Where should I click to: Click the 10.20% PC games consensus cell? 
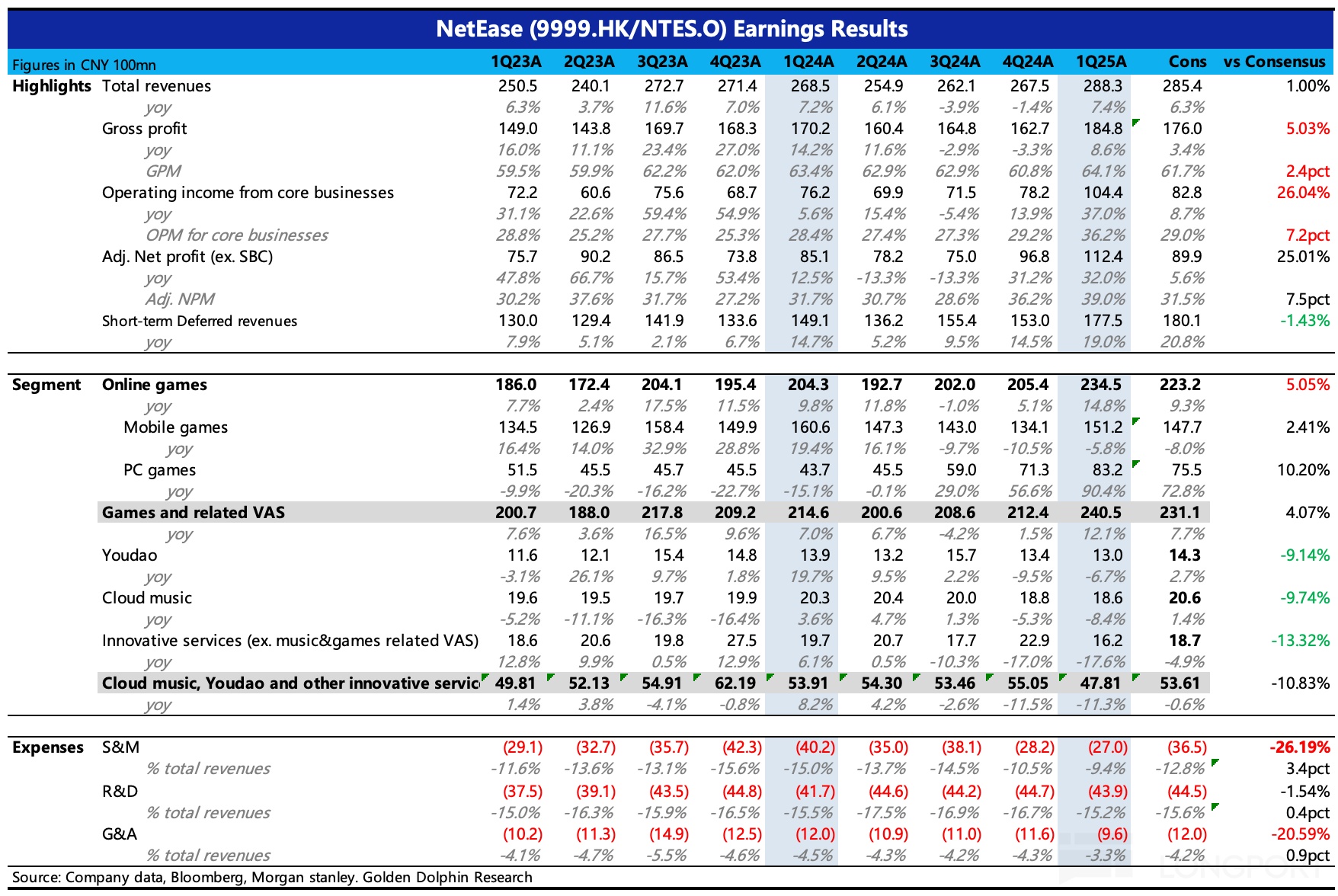(1303, 470)
